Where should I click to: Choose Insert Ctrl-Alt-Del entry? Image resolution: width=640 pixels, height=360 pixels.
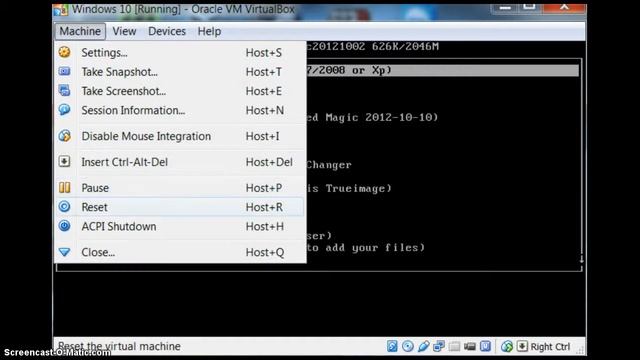pyautogui.click(x=180, y=162)
